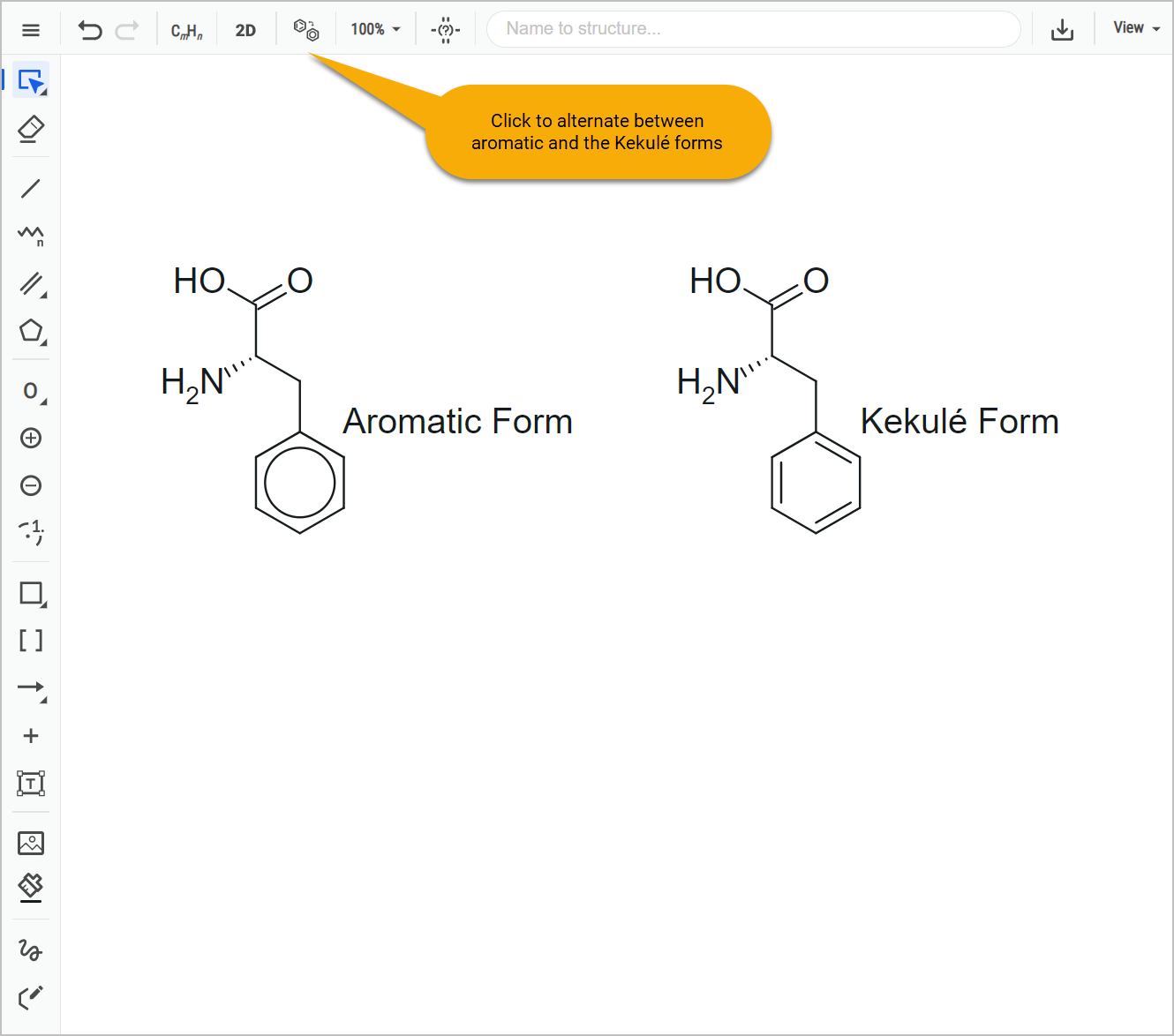Click the download export icon
This screenshot has height=1036, width=1174.
click(1063, 30)
